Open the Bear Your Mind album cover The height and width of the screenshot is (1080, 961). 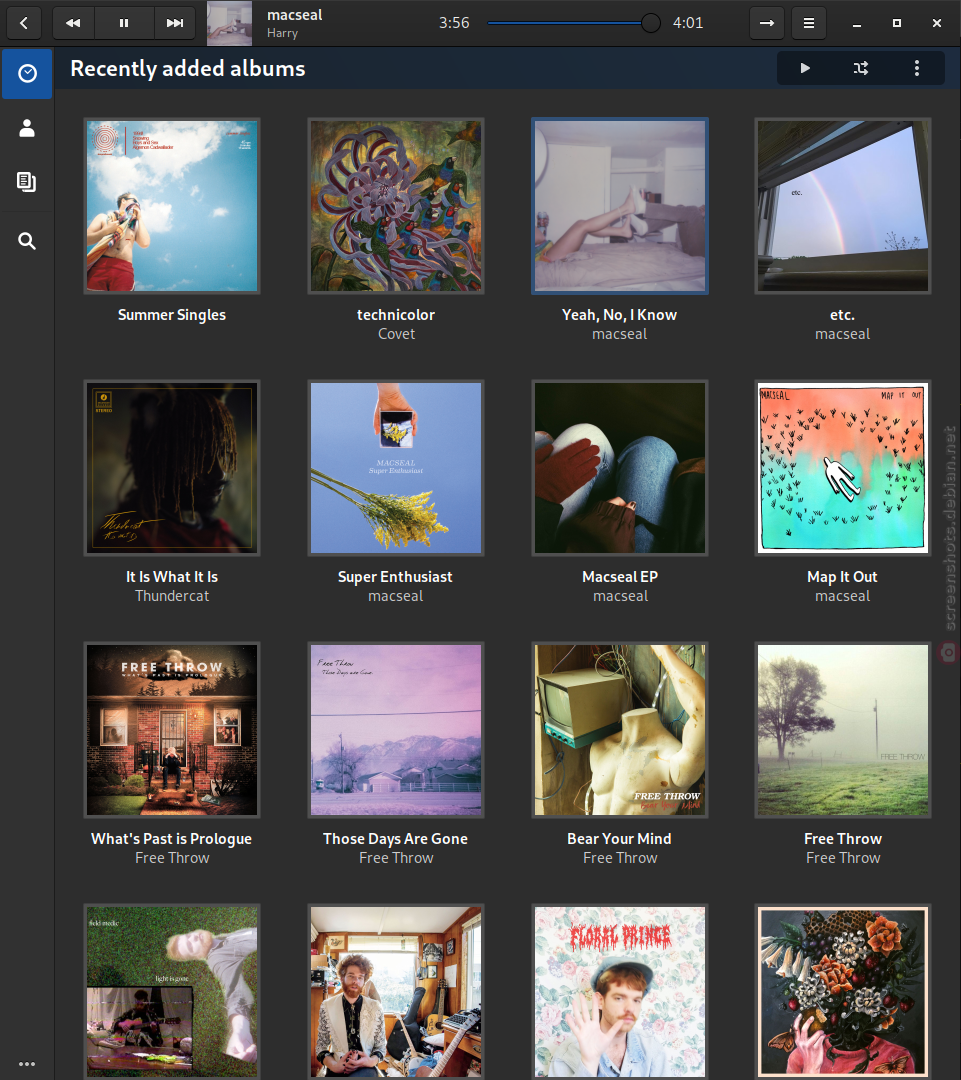click(x=620, y=730)
